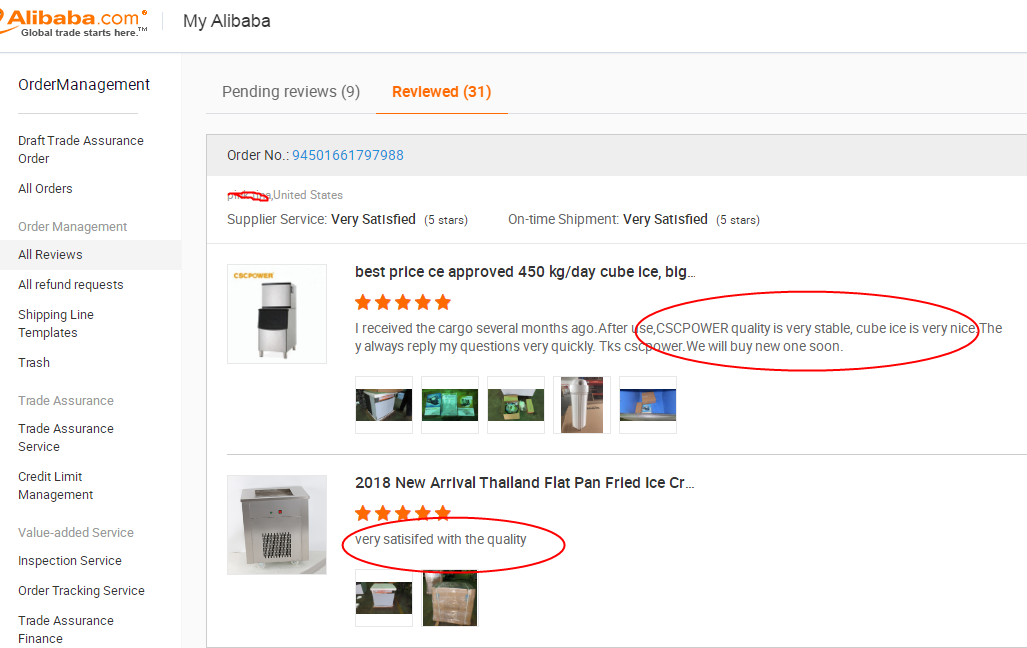
Task: Select the Reviewed (31) tab
Action: pos(441,92)
